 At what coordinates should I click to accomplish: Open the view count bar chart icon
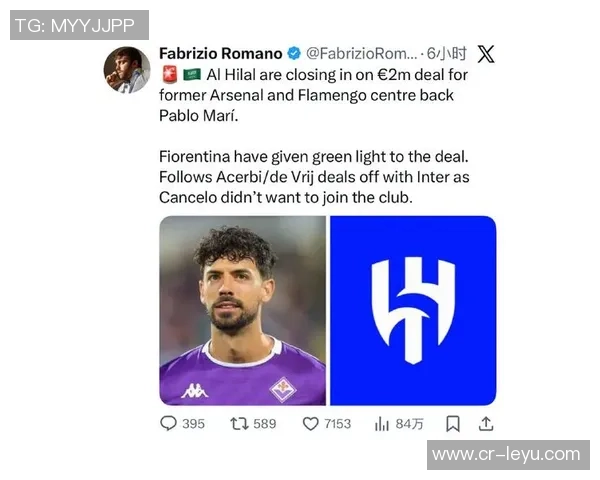(382, 424)
